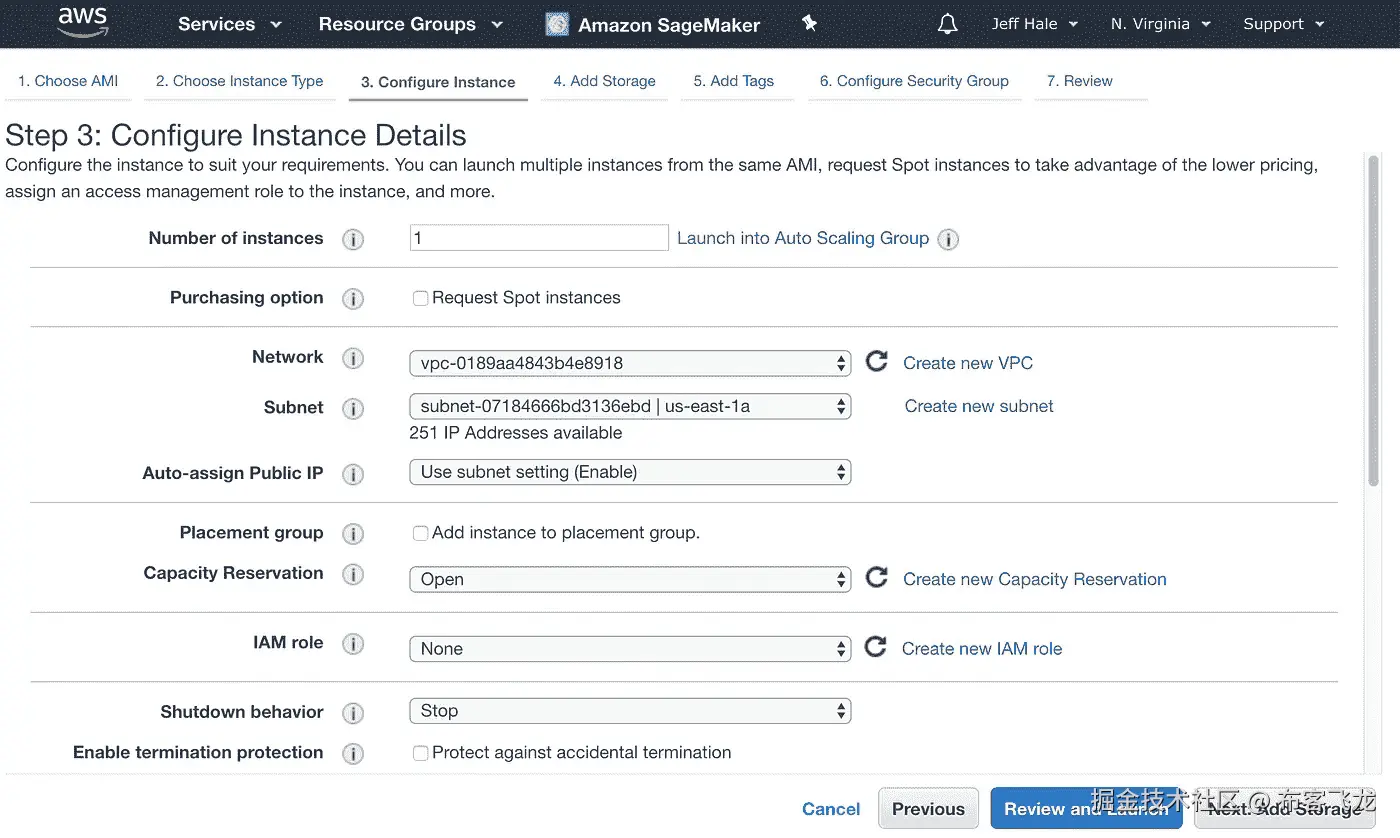
Task: Refresh the Capacity Reservation list
Action: coord(877,578)
